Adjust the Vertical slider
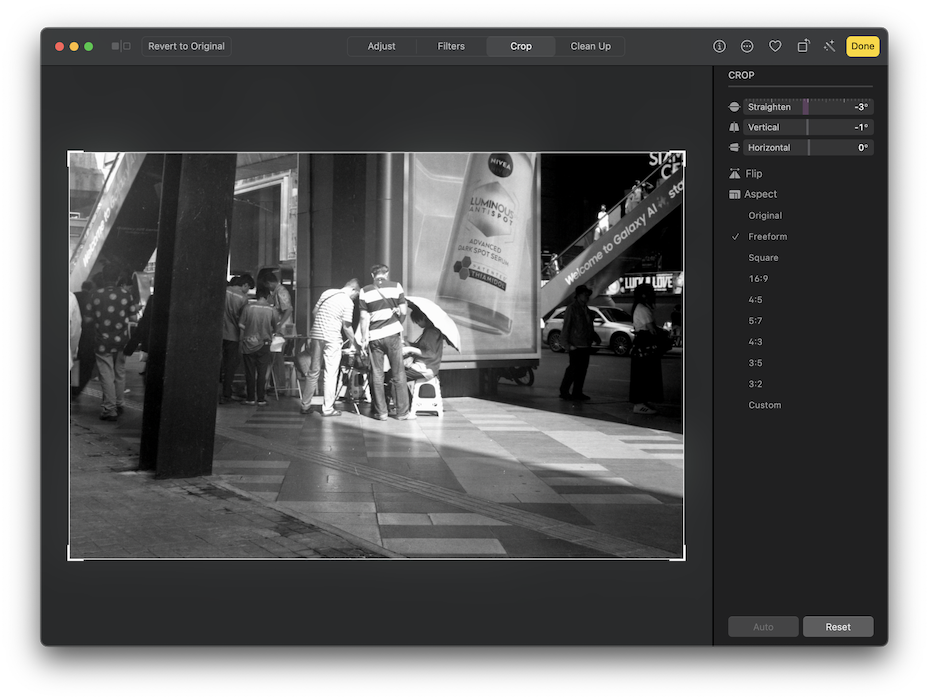 click(x=808, y=127)
